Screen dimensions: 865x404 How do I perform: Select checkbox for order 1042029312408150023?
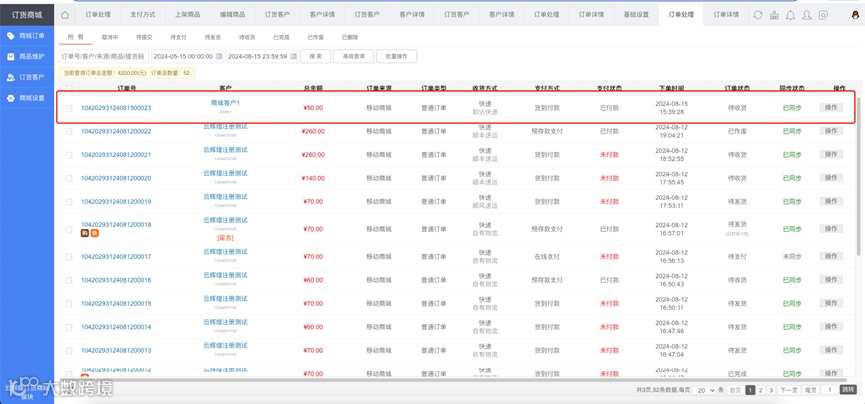coord(69,108)
